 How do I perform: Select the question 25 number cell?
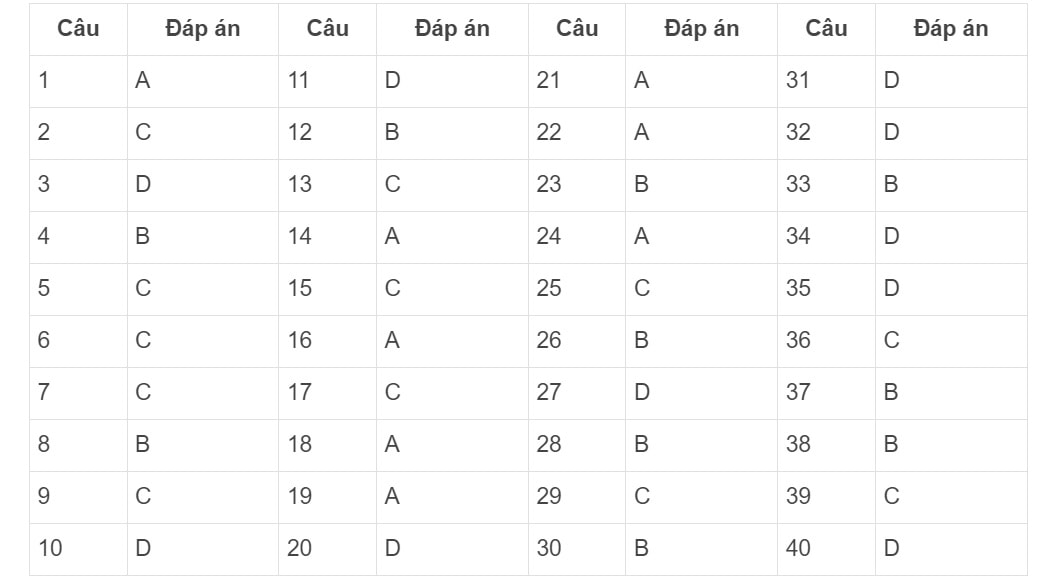tap(577, 289)
